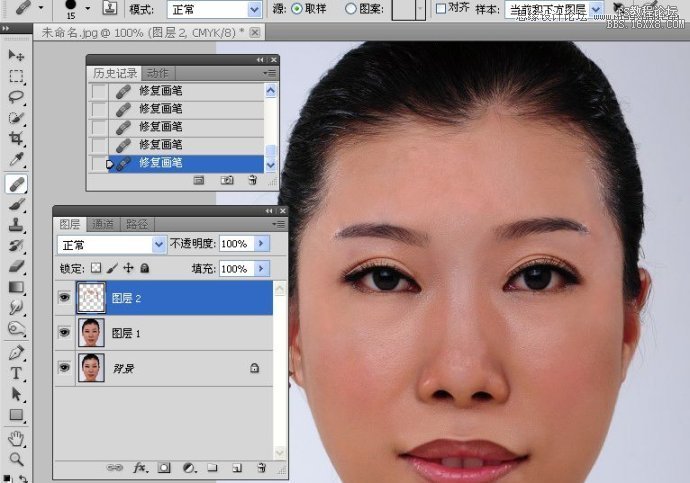Select the 取样 source radio button
Viewport: 690px width, 483px height.
297,9
